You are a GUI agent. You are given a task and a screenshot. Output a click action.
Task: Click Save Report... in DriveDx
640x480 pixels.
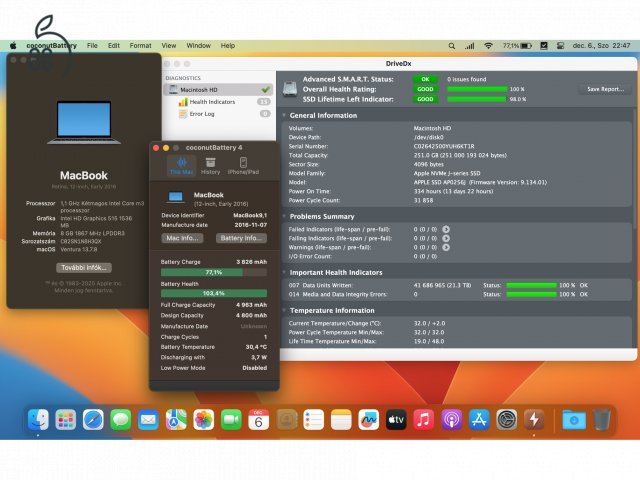point(605,89)
